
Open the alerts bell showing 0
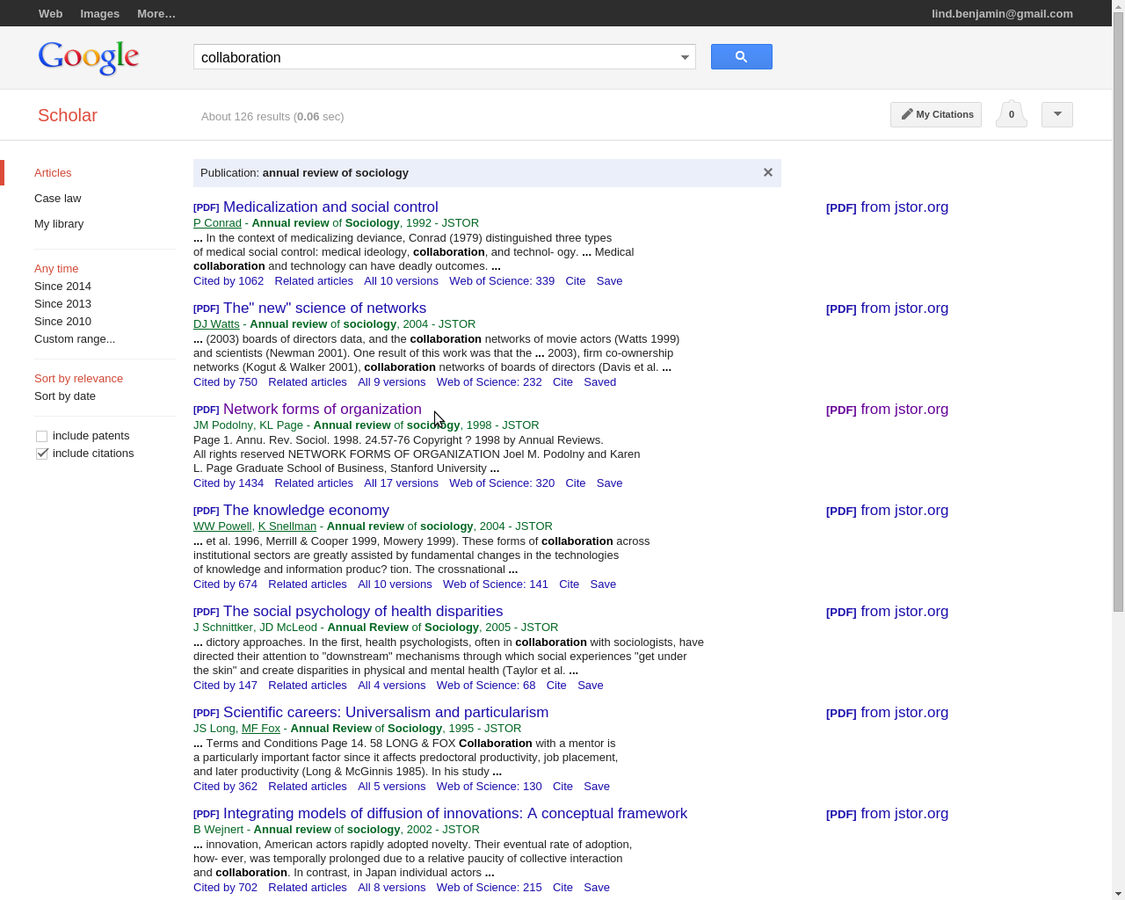(x=1011, y=114)
